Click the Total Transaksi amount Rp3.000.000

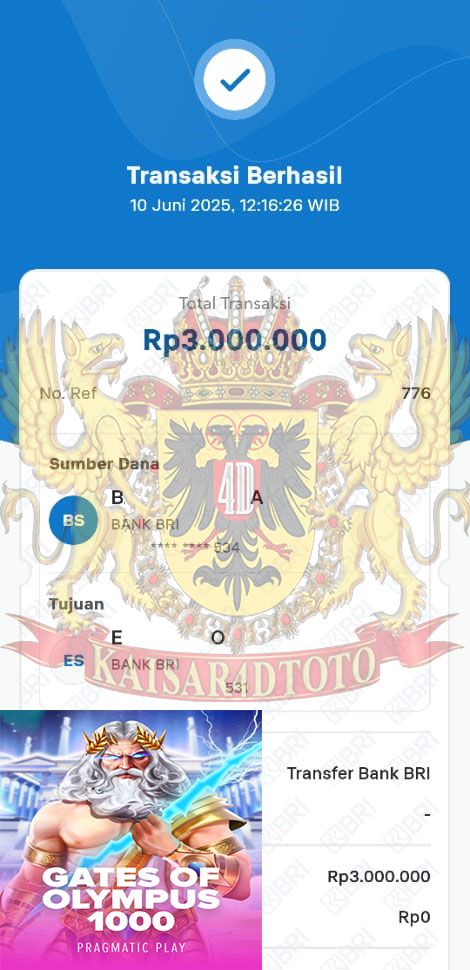point(234,340)
